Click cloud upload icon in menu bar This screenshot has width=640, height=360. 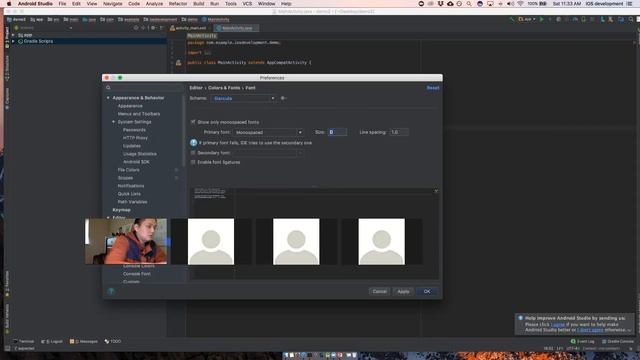450,4
